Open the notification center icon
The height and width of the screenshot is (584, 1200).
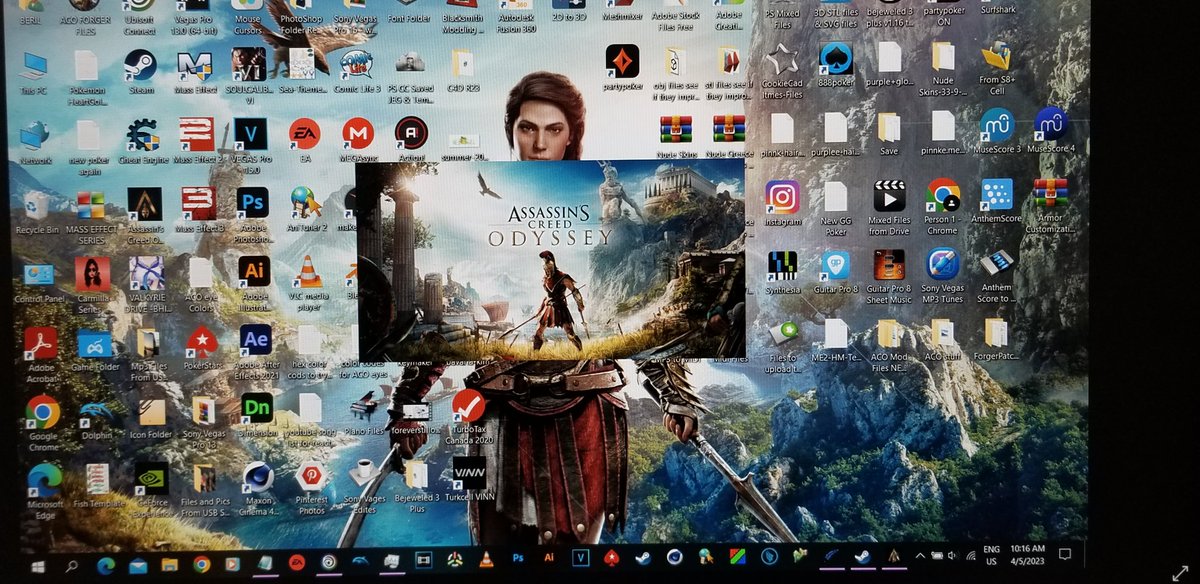point(1066,553)
